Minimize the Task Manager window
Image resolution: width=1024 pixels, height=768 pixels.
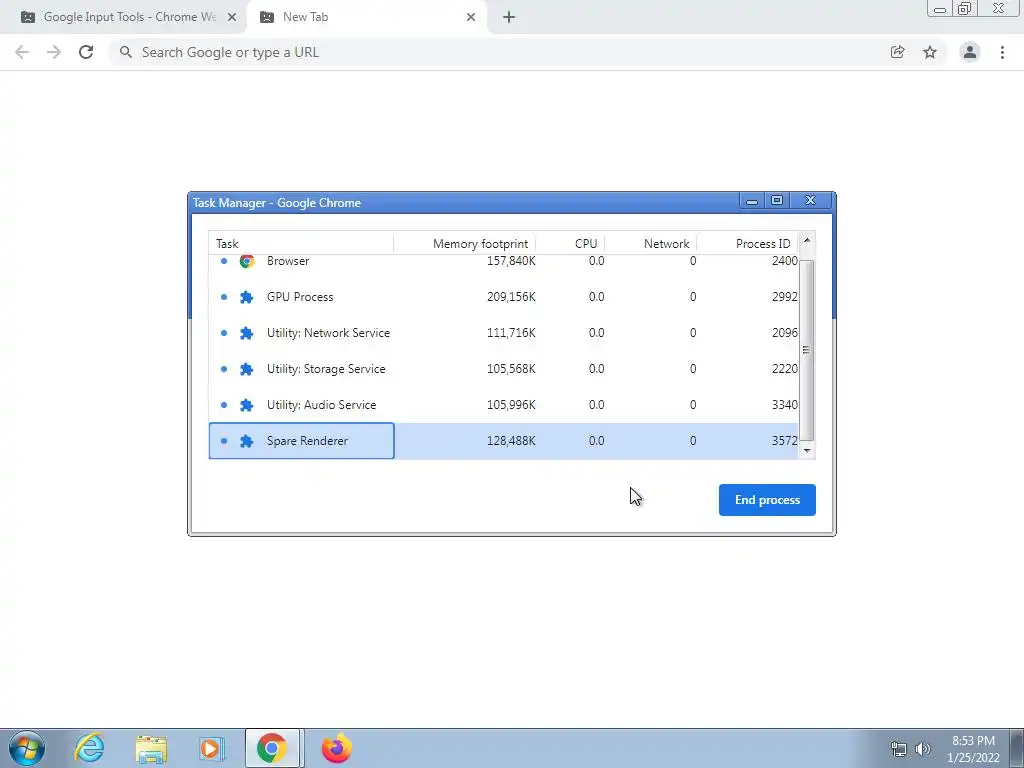coord(752,201)
